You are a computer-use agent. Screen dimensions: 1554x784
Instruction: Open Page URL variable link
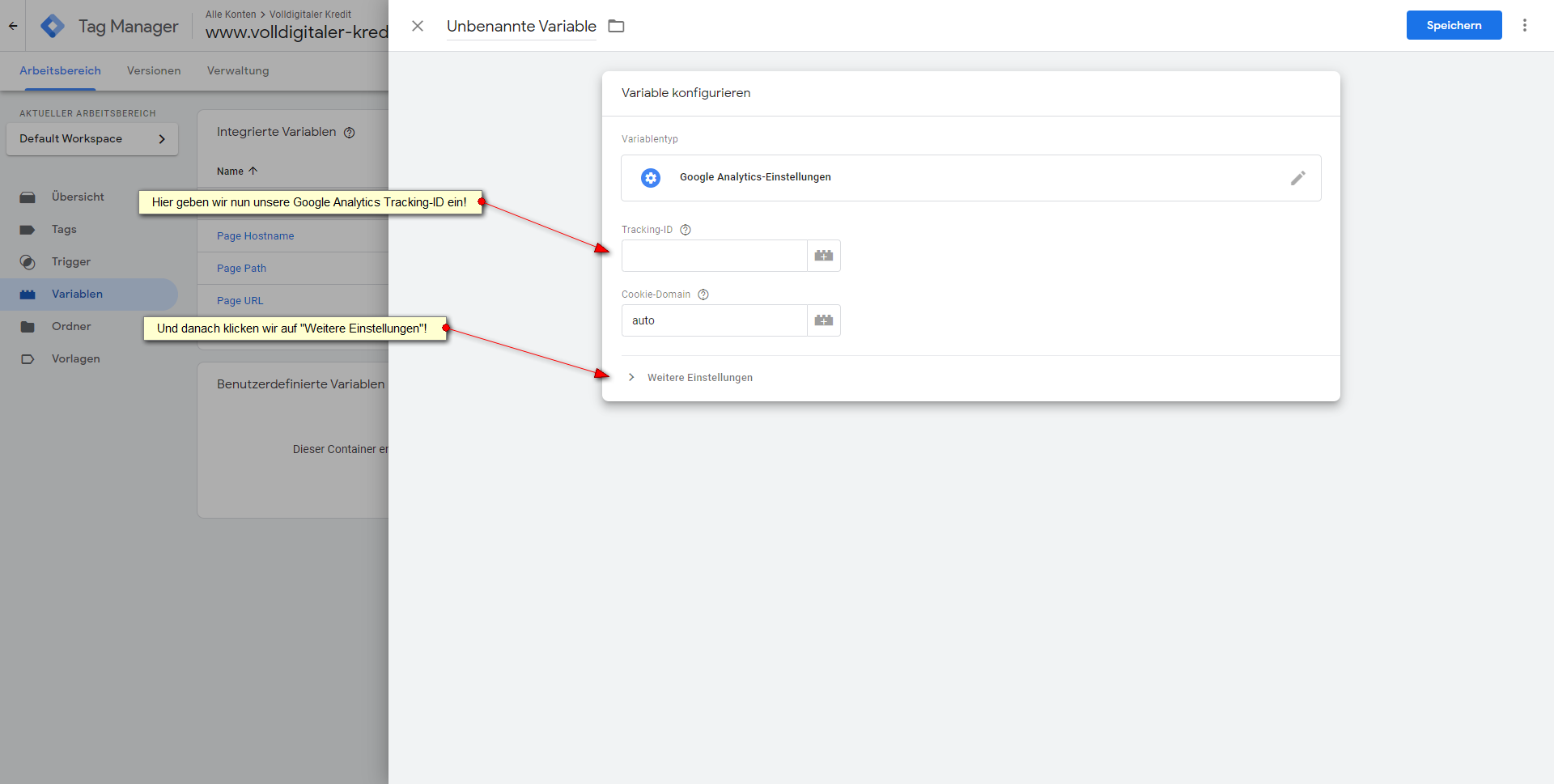[240, 300]
